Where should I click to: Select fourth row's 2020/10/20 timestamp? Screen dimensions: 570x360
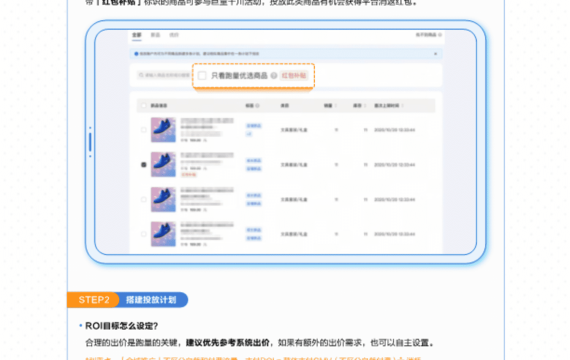pyautogui.click(x=394, y=234)
